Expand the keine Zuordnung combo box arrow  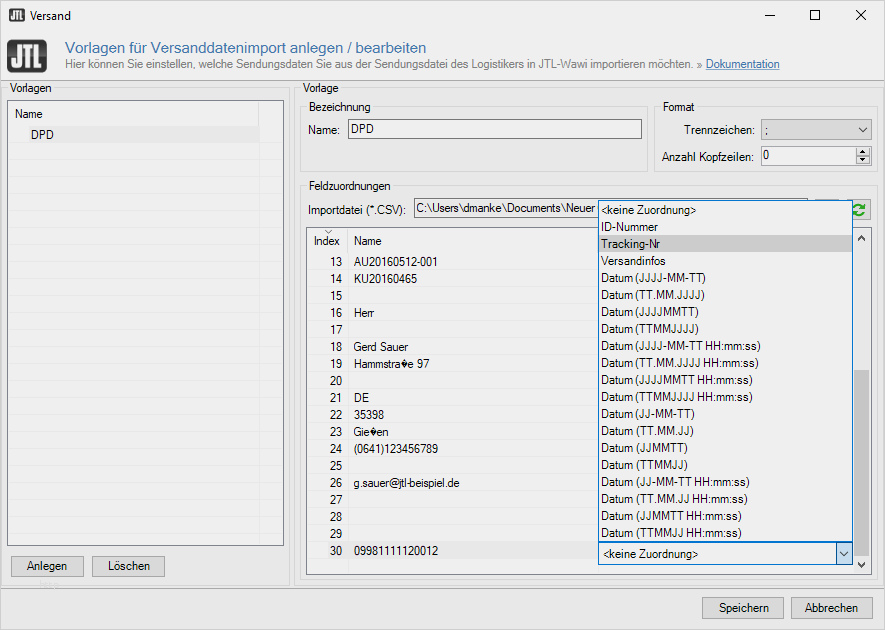(x=844, y=554)
